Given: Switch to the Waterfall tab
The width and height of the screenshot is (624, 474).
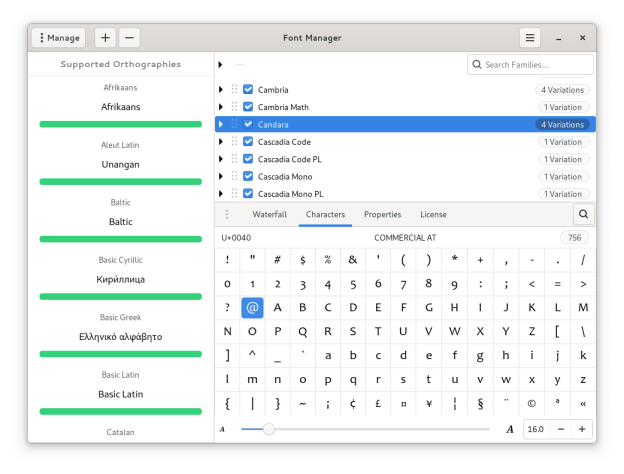Looking at the screenshot, I should click(x=269, y=215).
